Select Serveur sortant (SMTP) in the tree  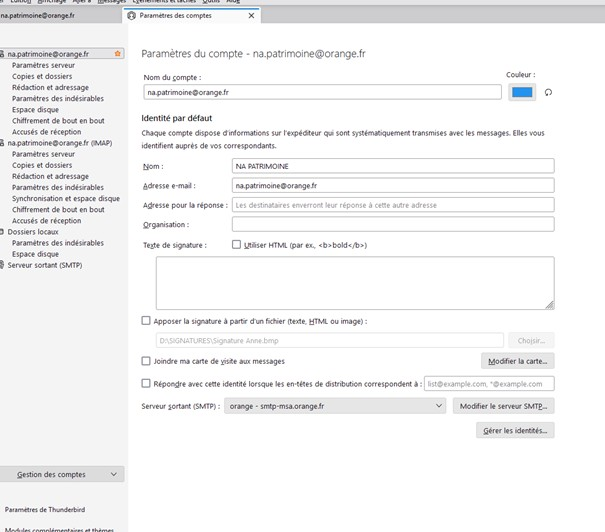(45, 265)
